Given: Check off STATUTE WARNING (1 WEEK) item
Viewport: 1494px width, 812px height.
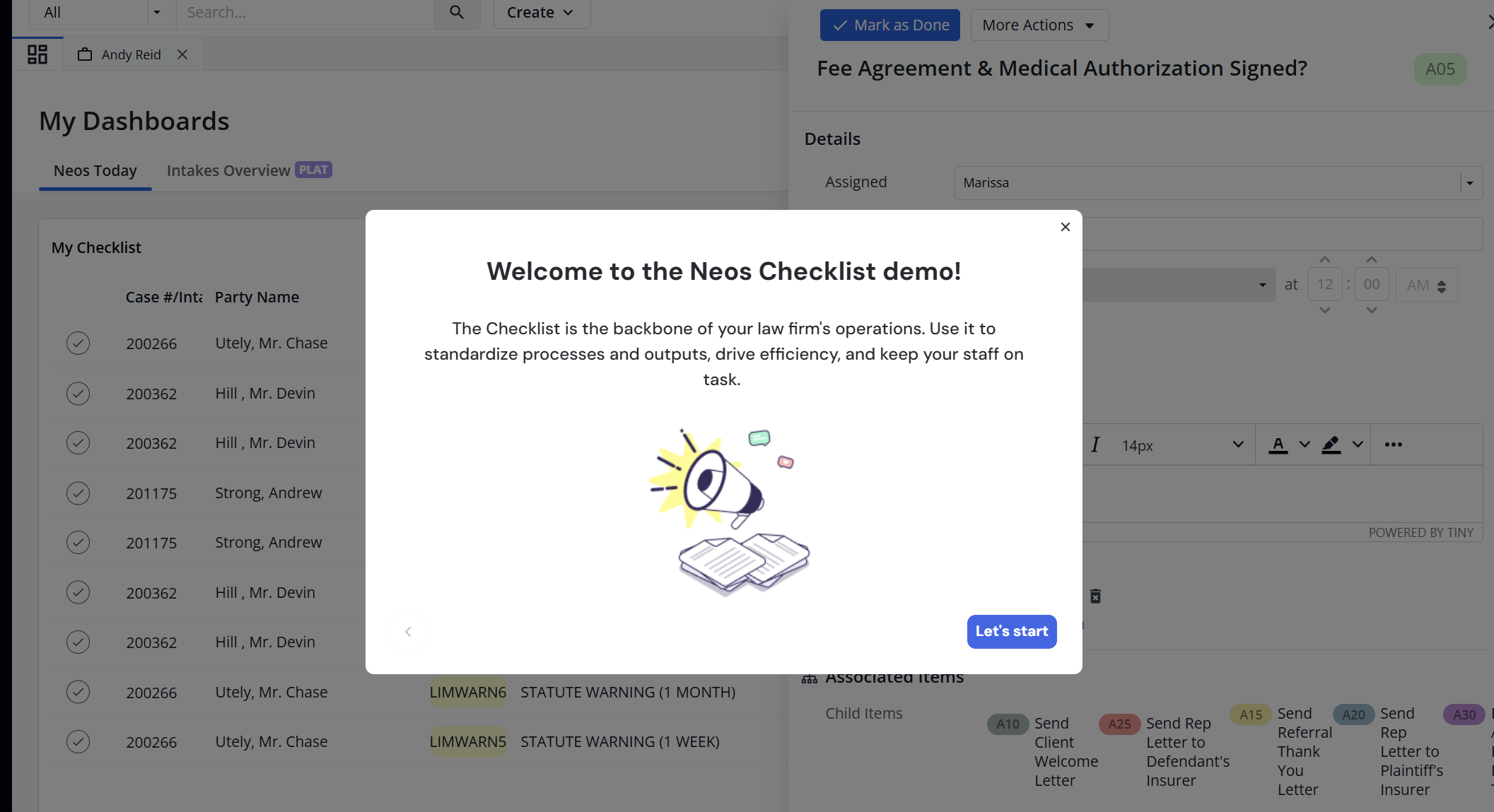Looking at the screenshot, I should coord(78,742).
